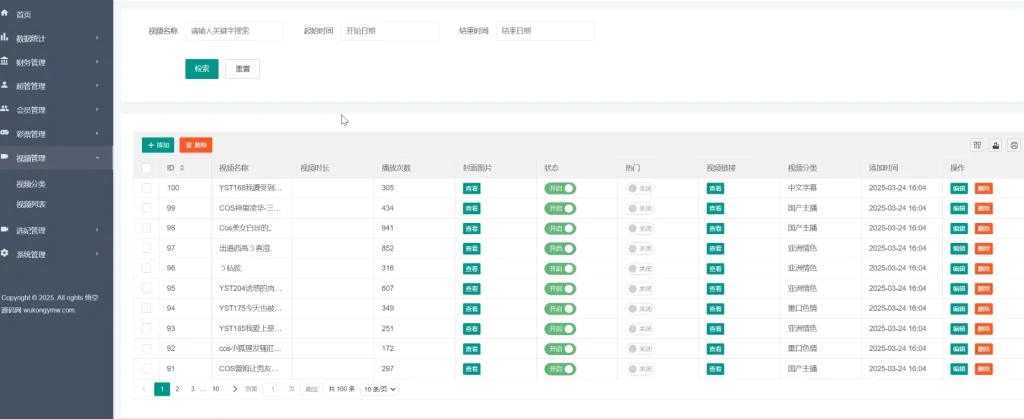Click the bar chart icon for 数据统计
The height and width of the screenshot is (419, 1024).
coord(6,38)
